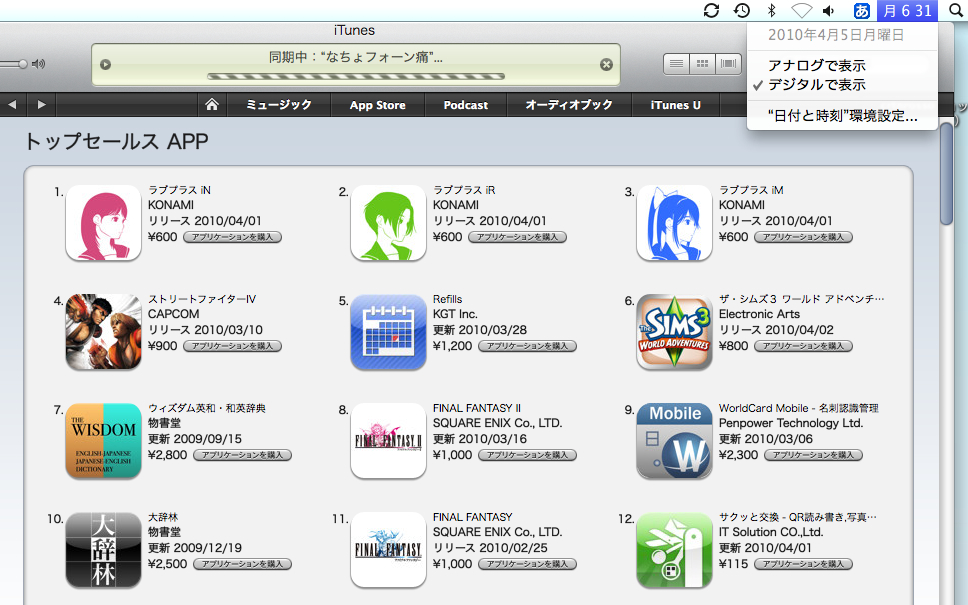Viewport: 968px width, 605px height.
Task: Buy ラブプラス iR application
Action: coord(517,237)
